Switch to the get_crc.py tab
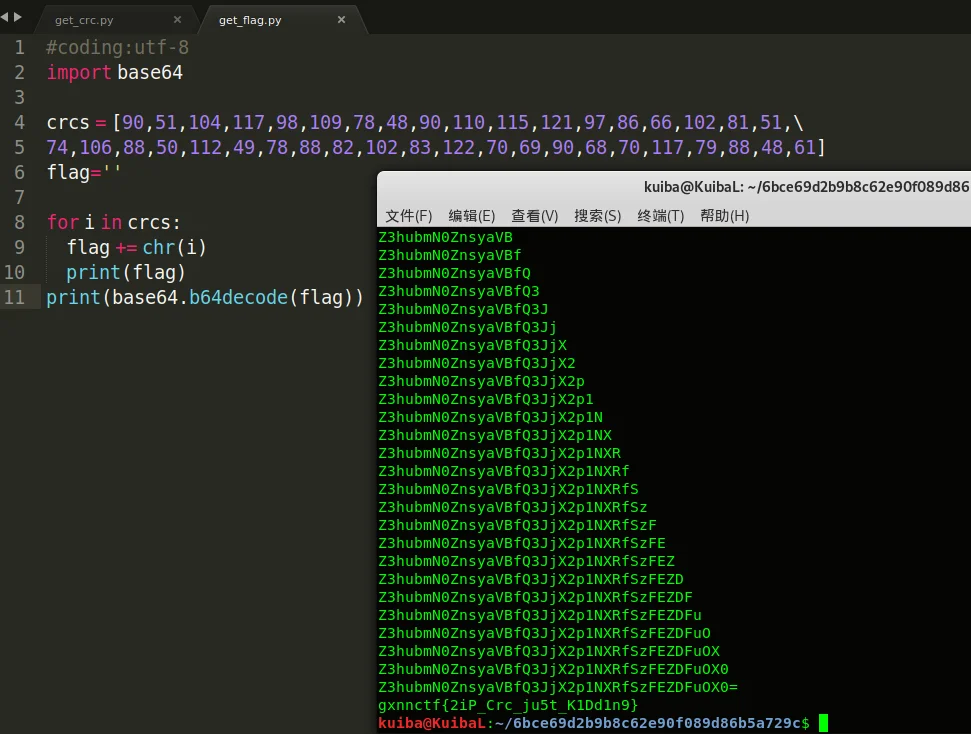This screenshot has width=971, height=734. pyautogui.click(x=84, y=20)
